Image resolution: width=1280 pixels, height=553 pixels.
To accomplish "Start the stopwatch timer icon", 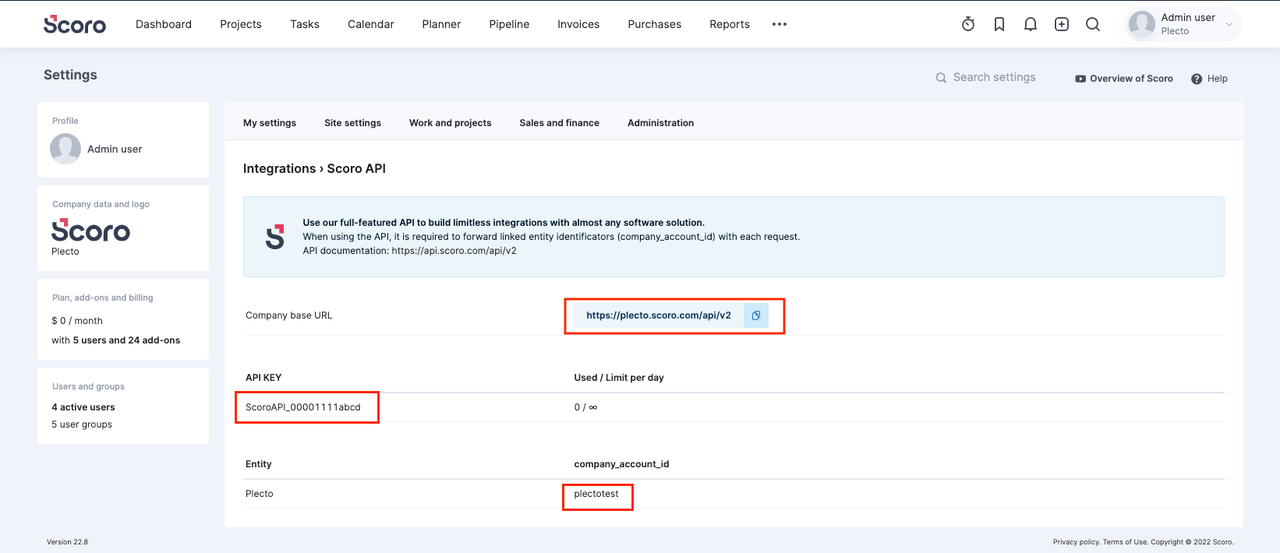I will (968, 24).
